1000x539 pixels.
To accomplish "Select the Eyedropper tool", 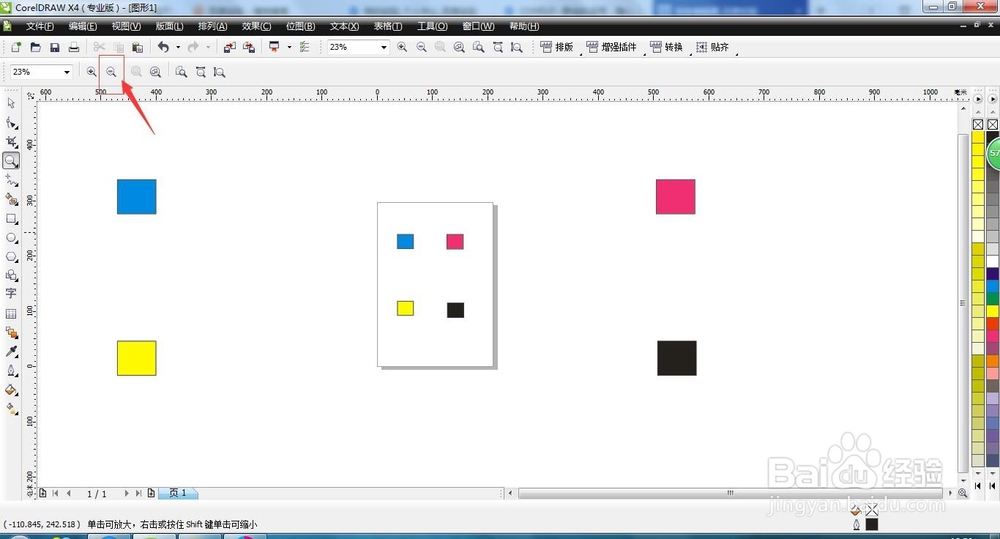I will [x=11, y=351].
